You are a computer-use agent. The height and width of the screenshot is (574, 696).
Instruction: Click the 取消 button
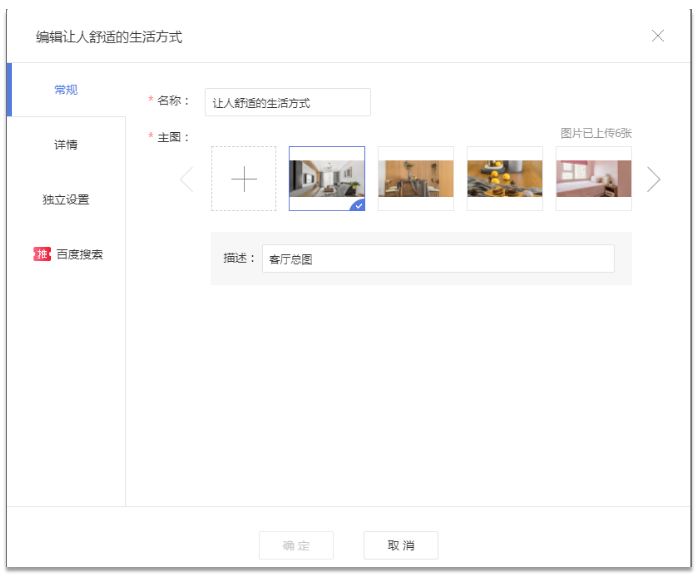pyautogui.click(x=401, y=545)
